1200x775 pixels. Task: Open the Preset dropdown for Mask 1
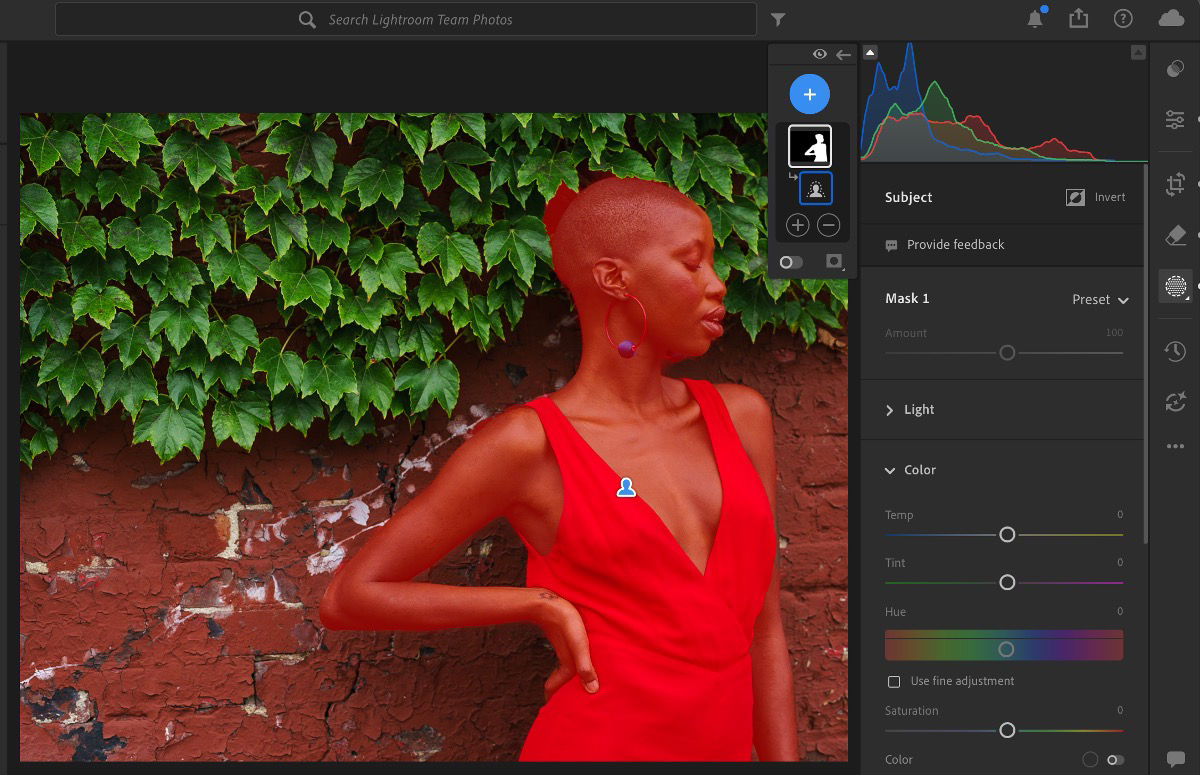click(1098, 299)
